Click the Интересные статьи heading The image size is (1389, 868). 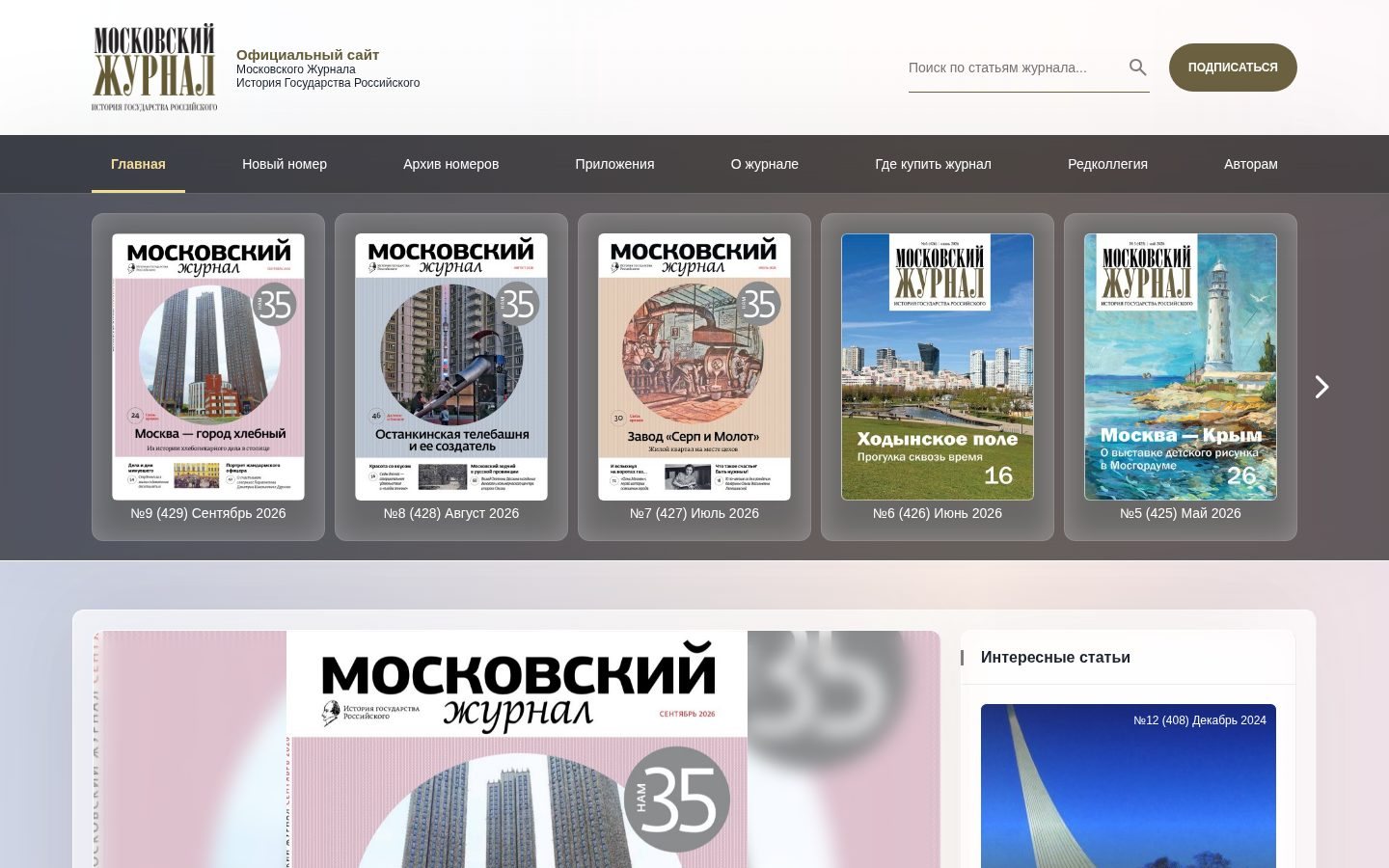tap(1055, 657)
